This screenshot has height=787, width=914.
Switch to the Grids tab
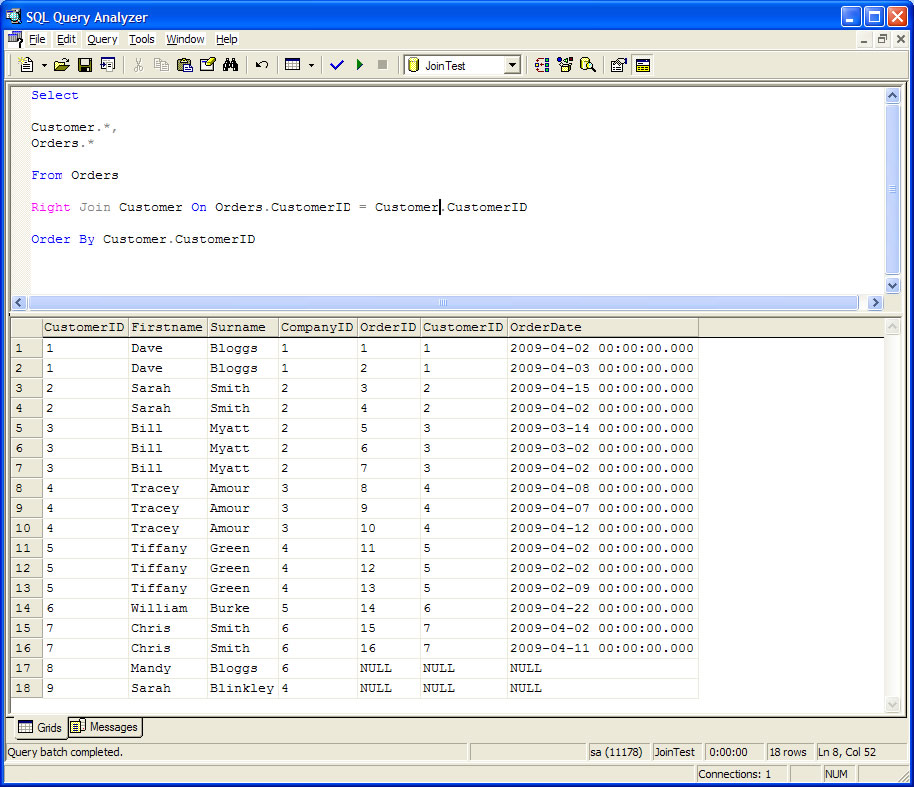click(x=40, y=728)
